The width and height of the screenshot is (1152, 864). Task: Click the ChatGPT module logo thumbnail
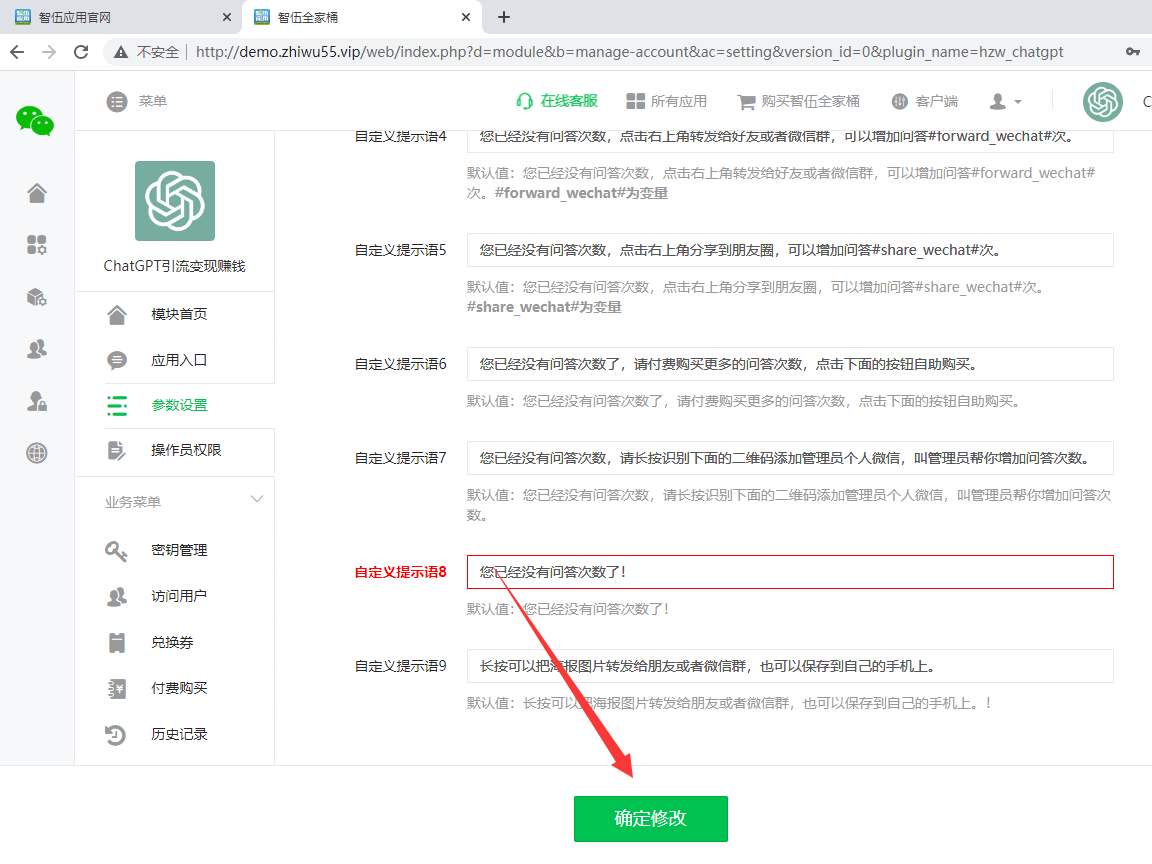tap(175, 201)
